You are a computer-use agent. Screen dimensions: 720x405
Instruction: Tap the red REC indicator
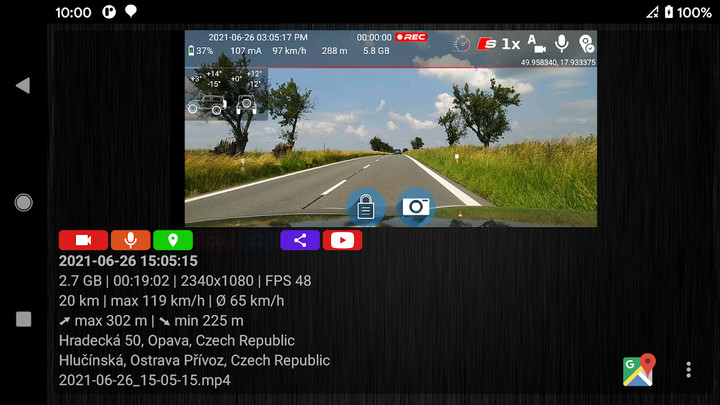click(x=410, y=37)
